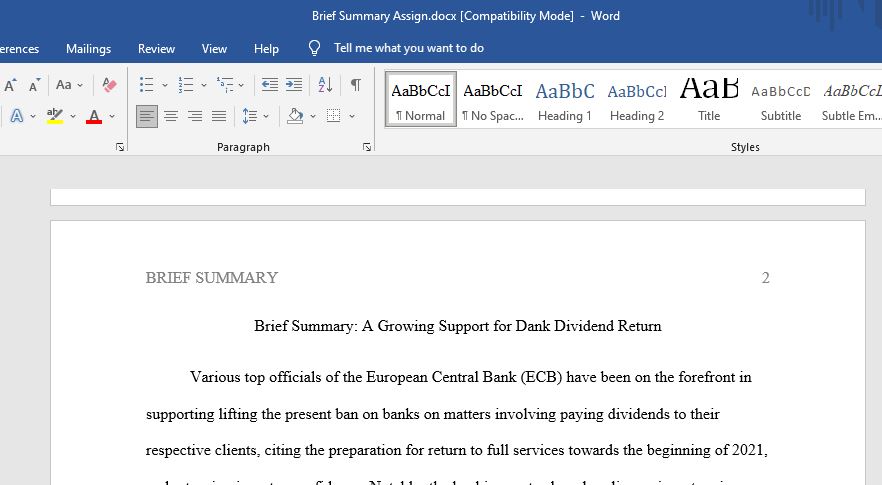The height and width of the screenshot is (485, 882).
Task: Click the BRIEF SUMMARY running header text
Action: tap(212, 278)
